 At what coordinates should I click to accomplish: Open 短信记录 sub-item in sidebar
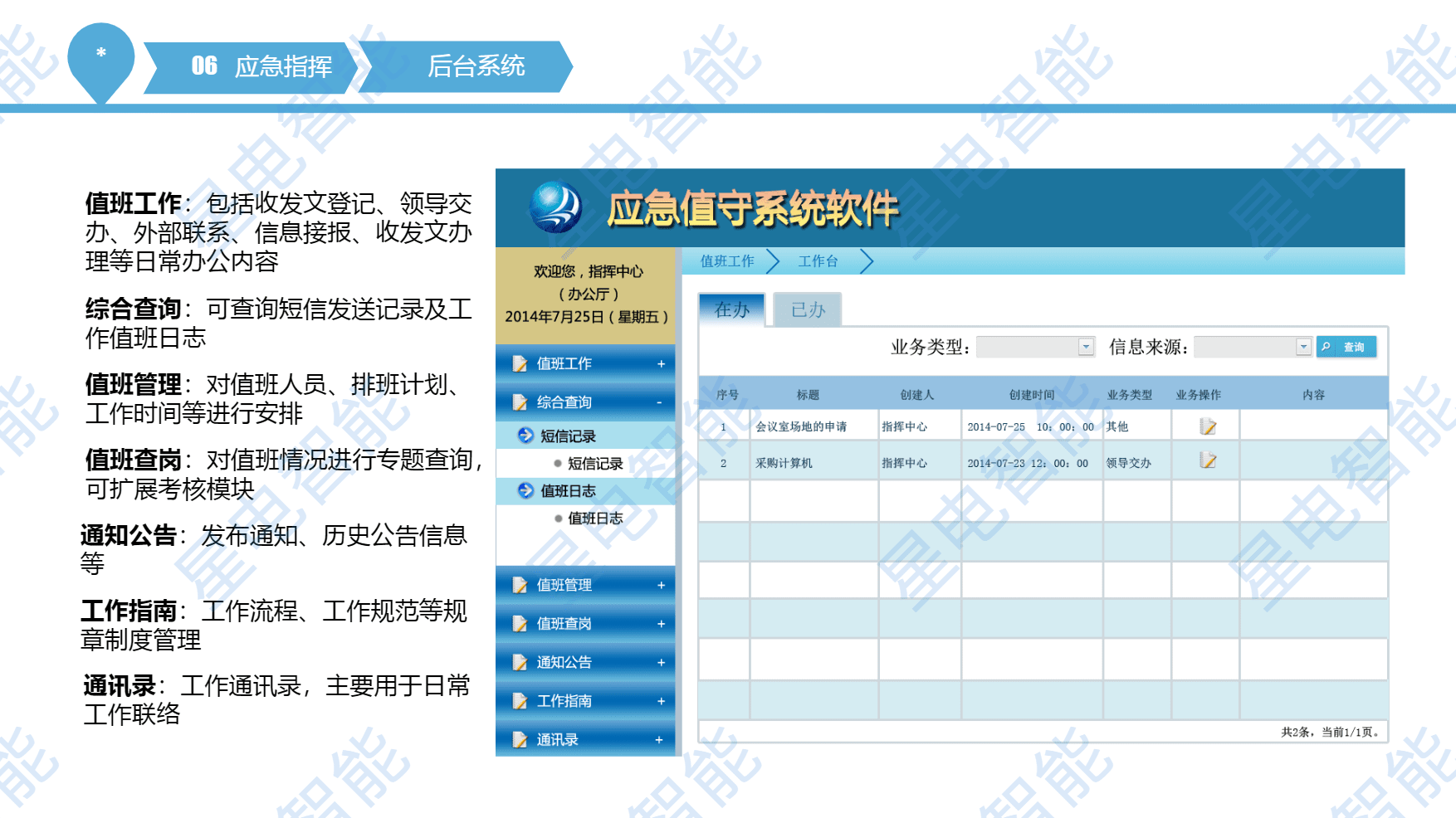click(595, 463)
